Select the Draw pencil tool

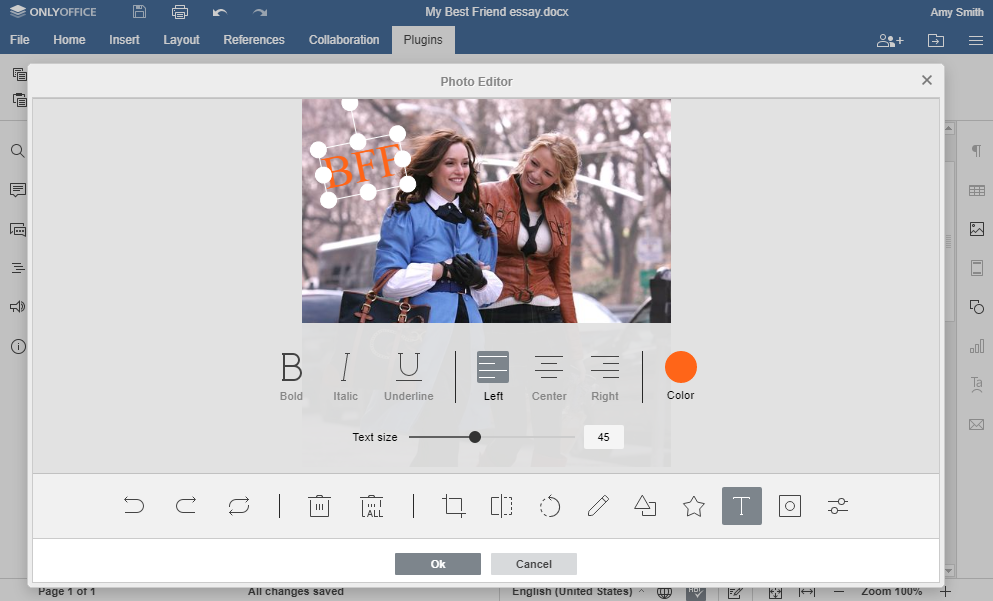598,505
